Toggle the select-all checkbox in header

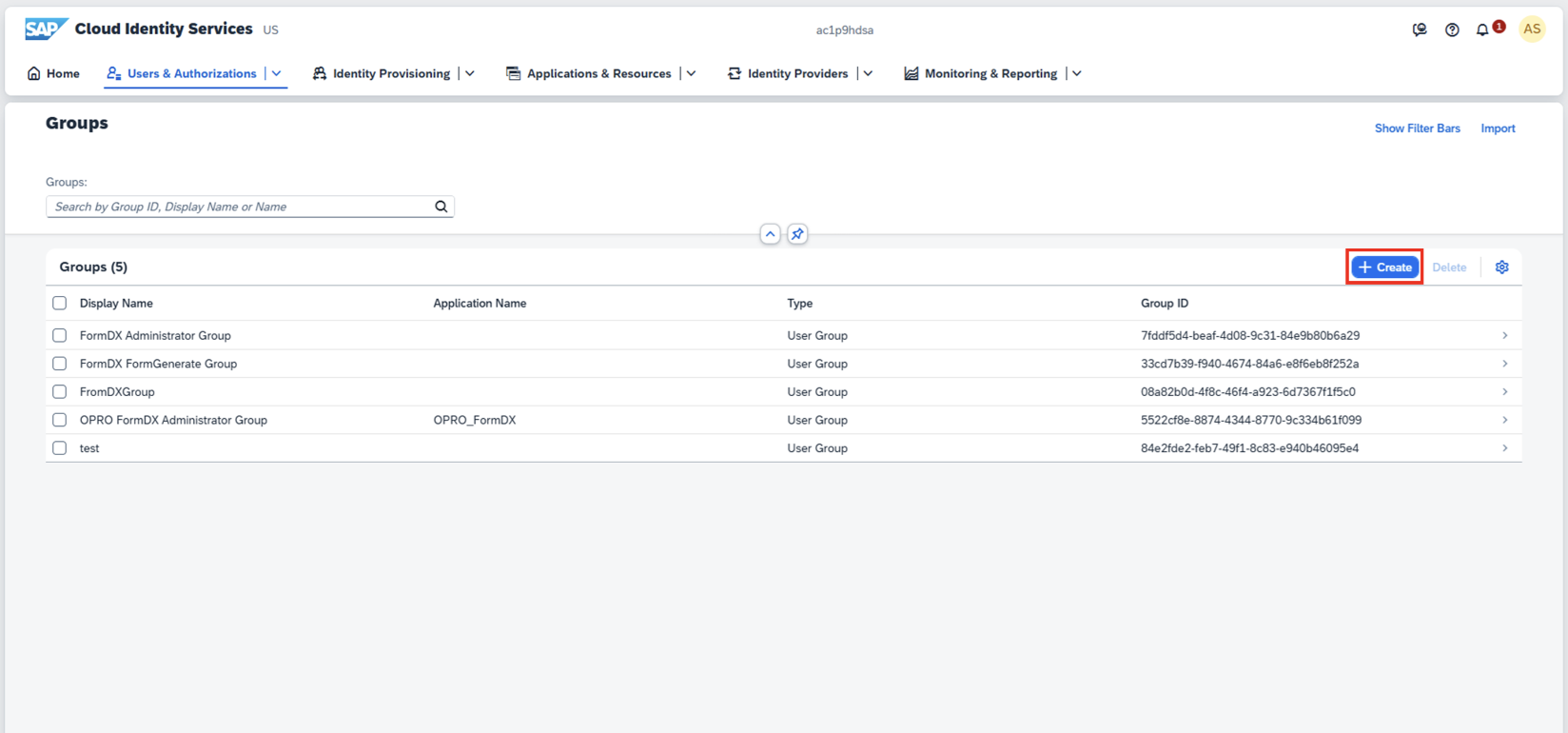tap(60, 303)
